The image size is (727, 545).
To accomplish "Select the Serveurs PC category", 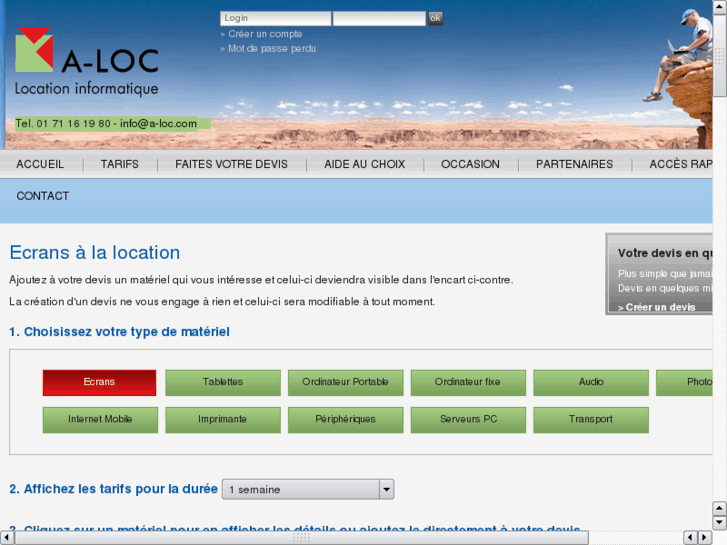I will [x=468, y=420].
